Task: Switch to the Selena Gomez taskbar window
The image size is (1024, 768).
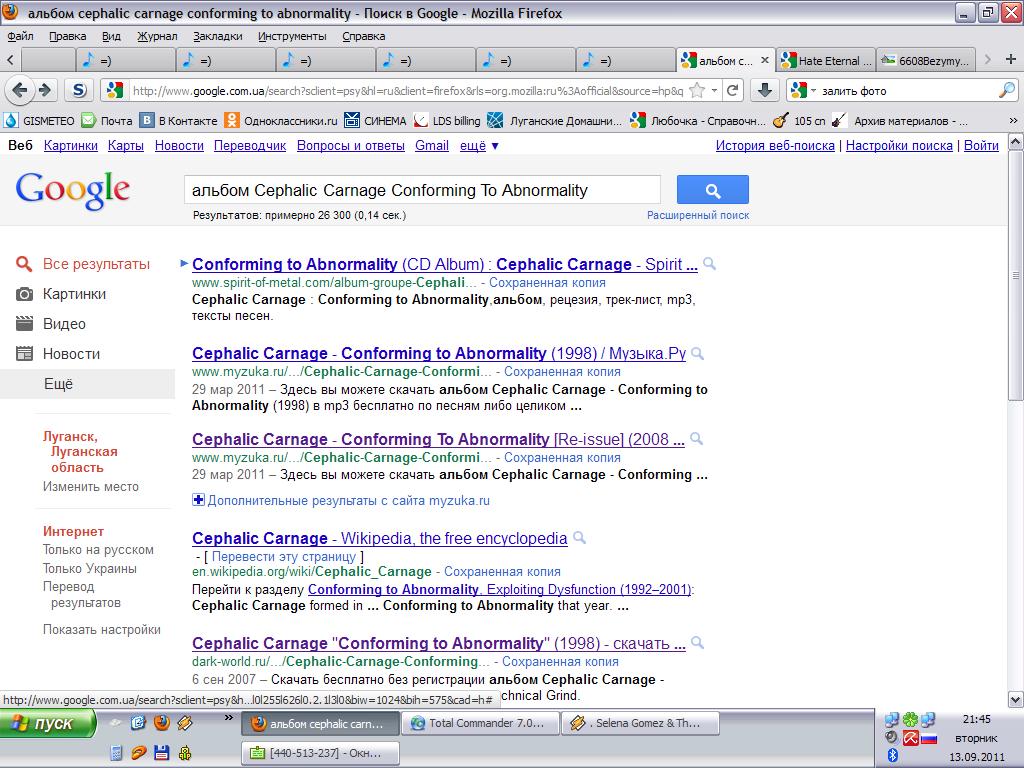Action: (640, 723)
